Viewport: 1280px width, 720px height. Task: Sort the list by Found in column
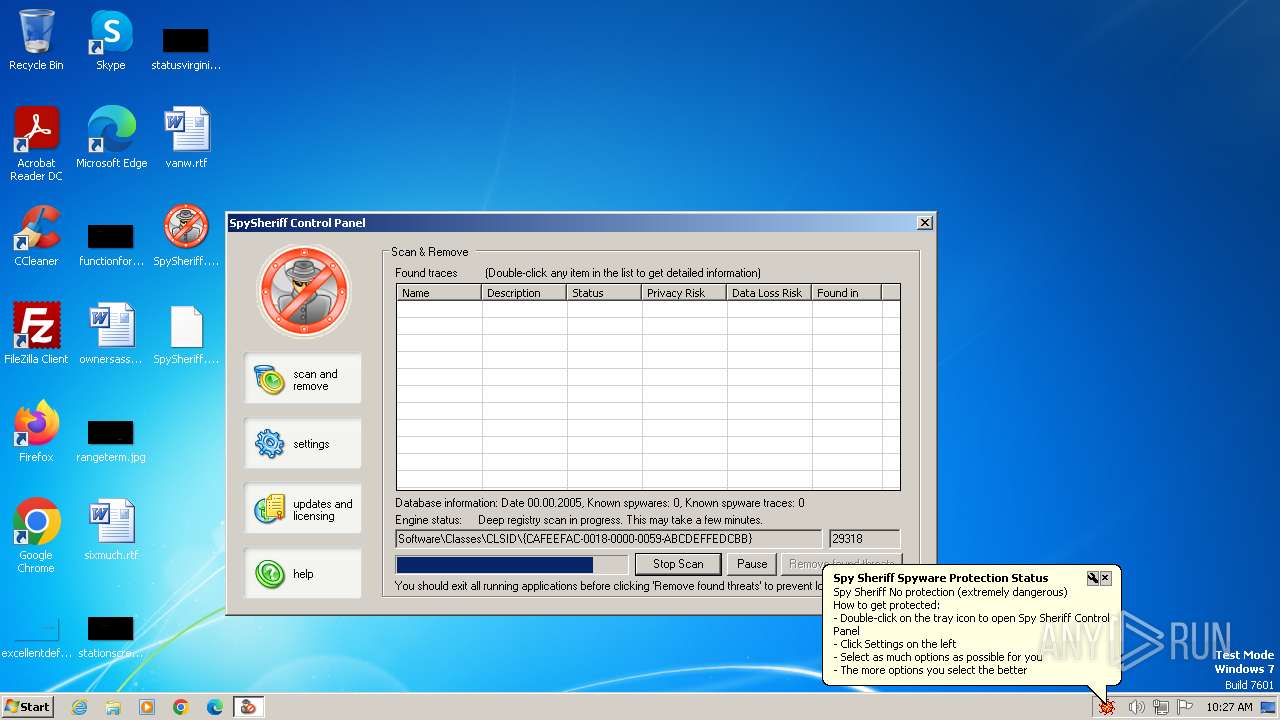point(846,293)
